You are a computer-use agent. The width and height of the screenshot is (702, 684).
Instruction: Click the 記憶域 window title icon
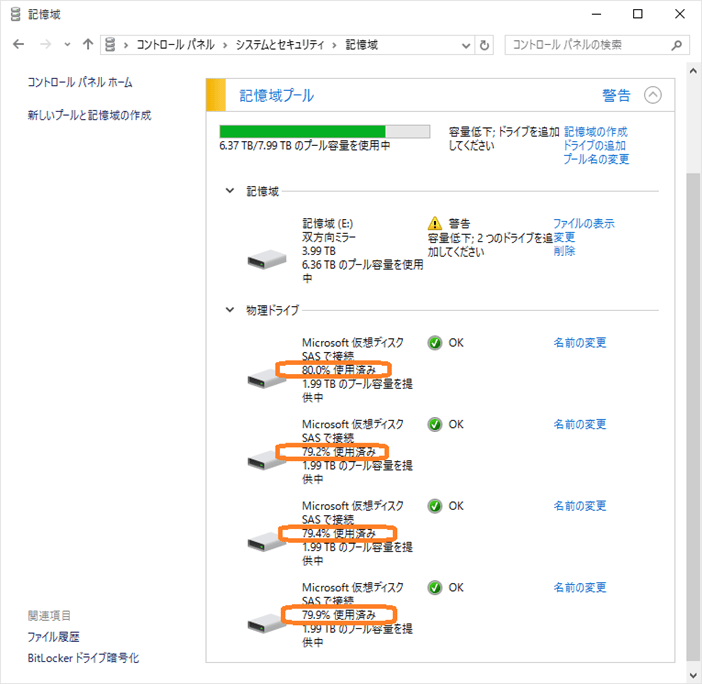pos(16,14)
